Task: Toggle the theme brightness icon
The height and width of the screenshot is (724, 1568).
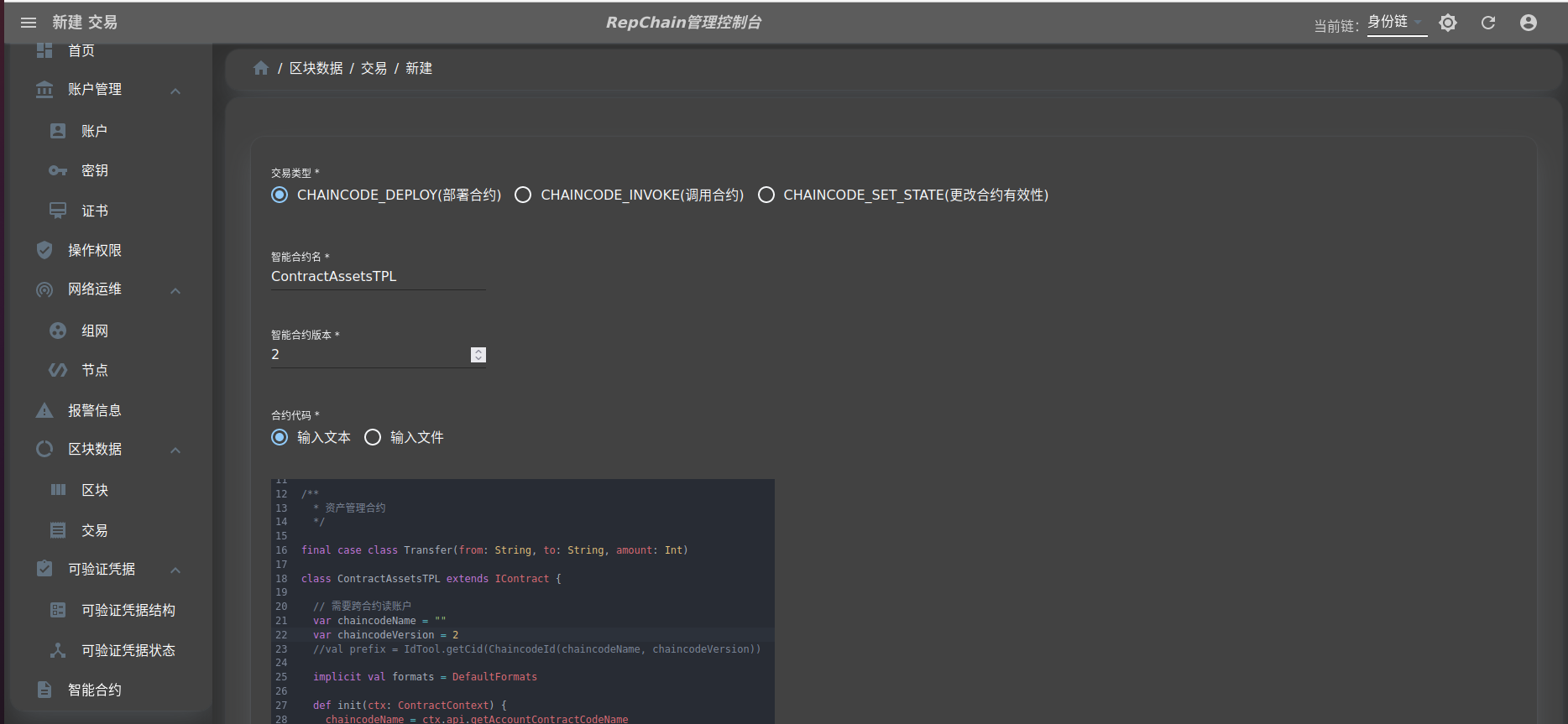Action: point(1448,23)
